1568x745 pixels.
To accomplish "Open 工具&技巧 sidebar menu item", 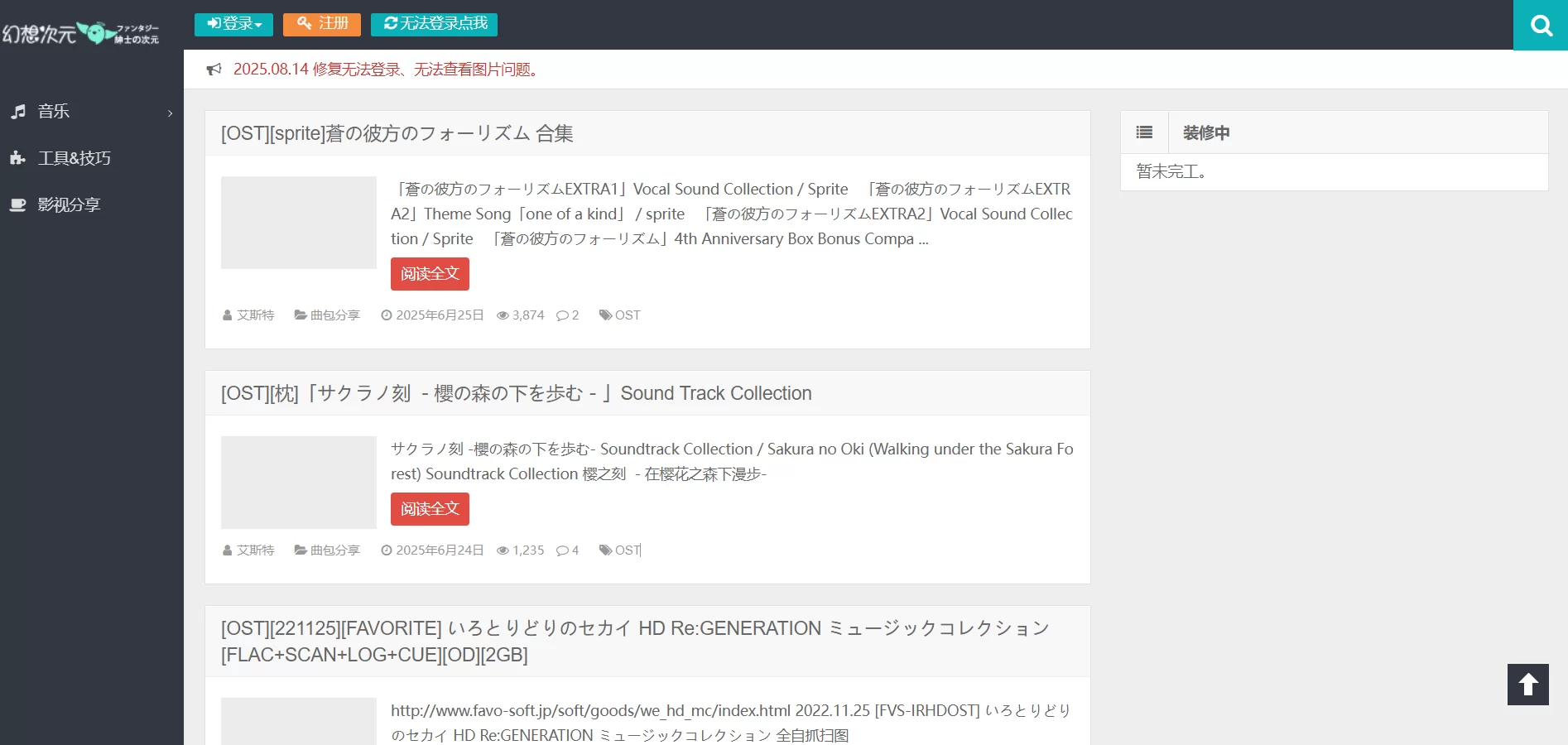I will point(74,158).
